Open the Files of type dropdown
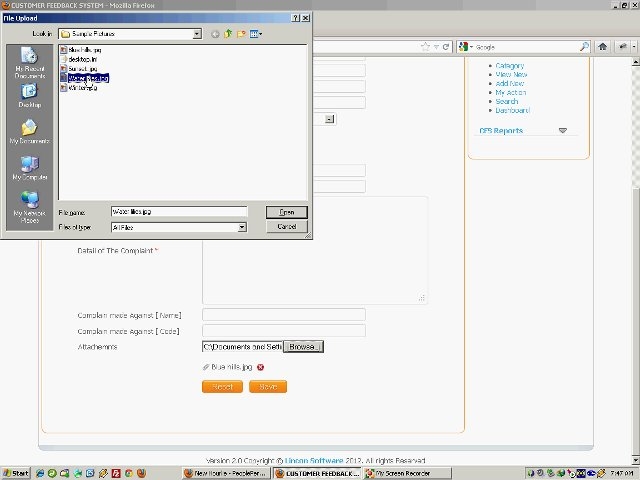640x480 pixels. 242,227
